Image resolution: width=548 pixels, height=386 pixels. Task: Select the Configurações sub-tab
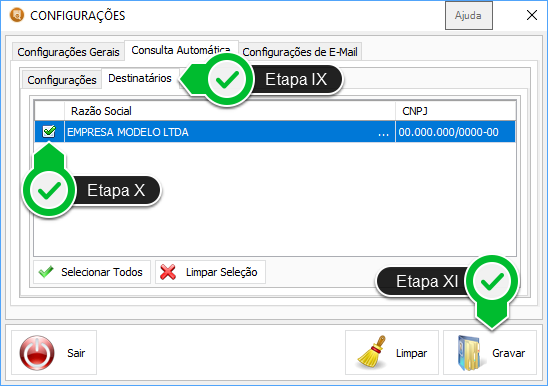(x=62, y=80)
